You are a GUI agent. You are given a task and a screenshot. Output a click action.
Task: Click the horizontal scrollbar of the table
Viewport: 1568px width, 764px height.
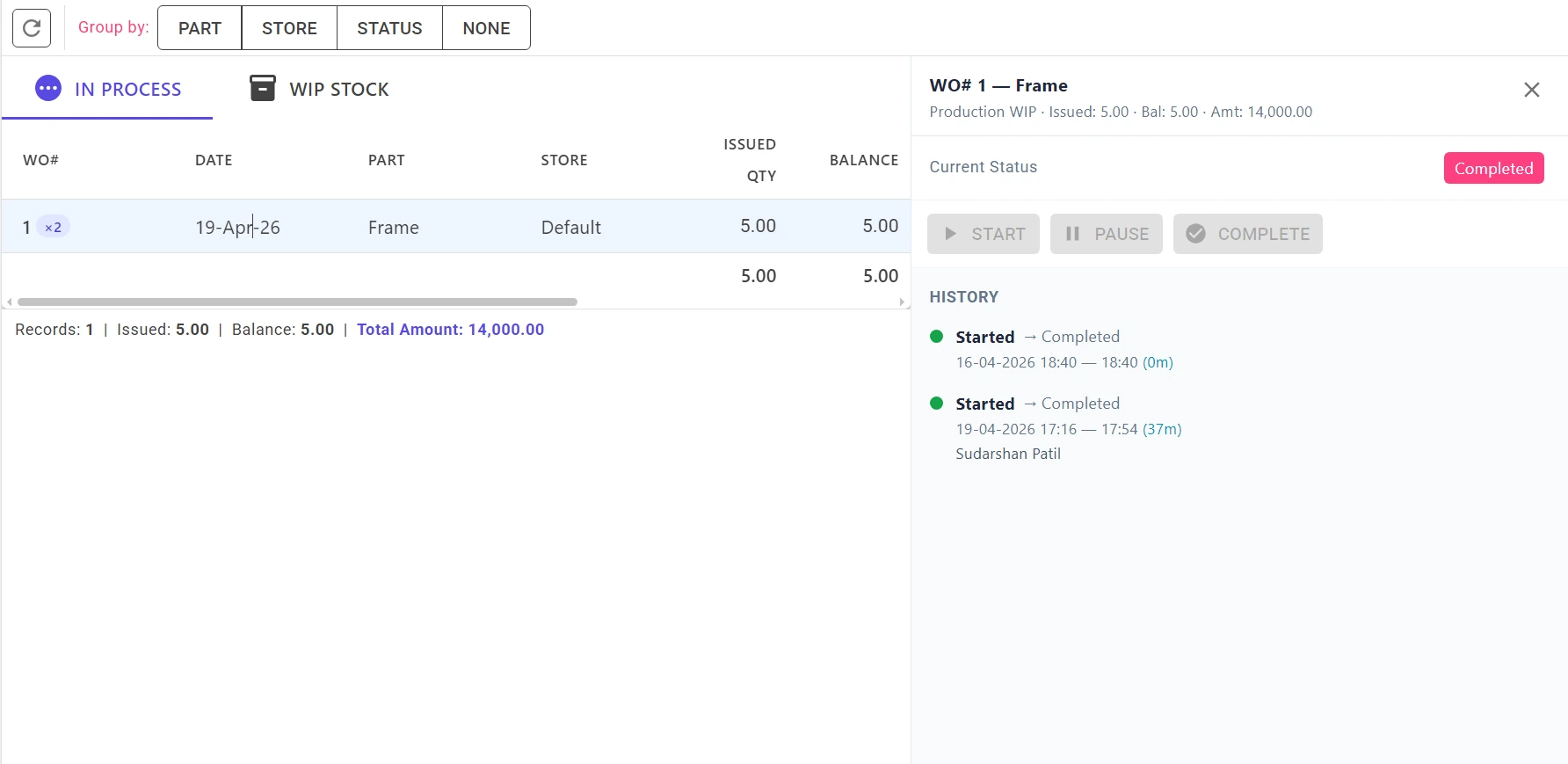click(297, 302)
